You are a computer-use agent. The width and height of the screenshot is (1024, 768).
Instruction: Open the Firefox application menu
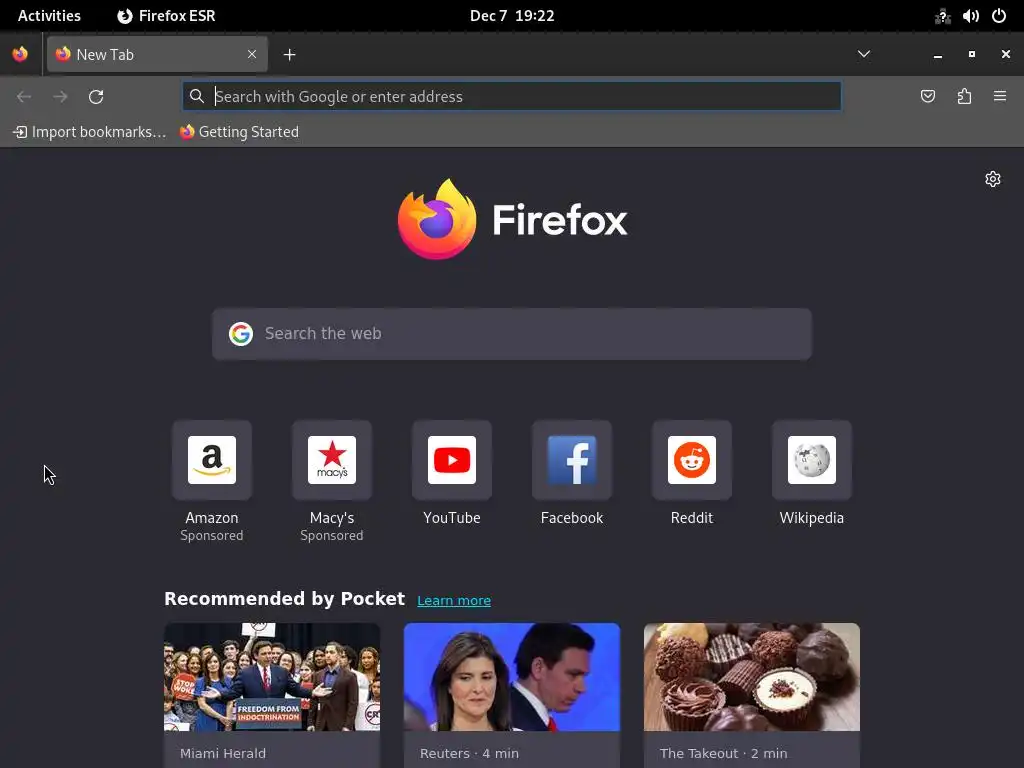click(1000, 97)
